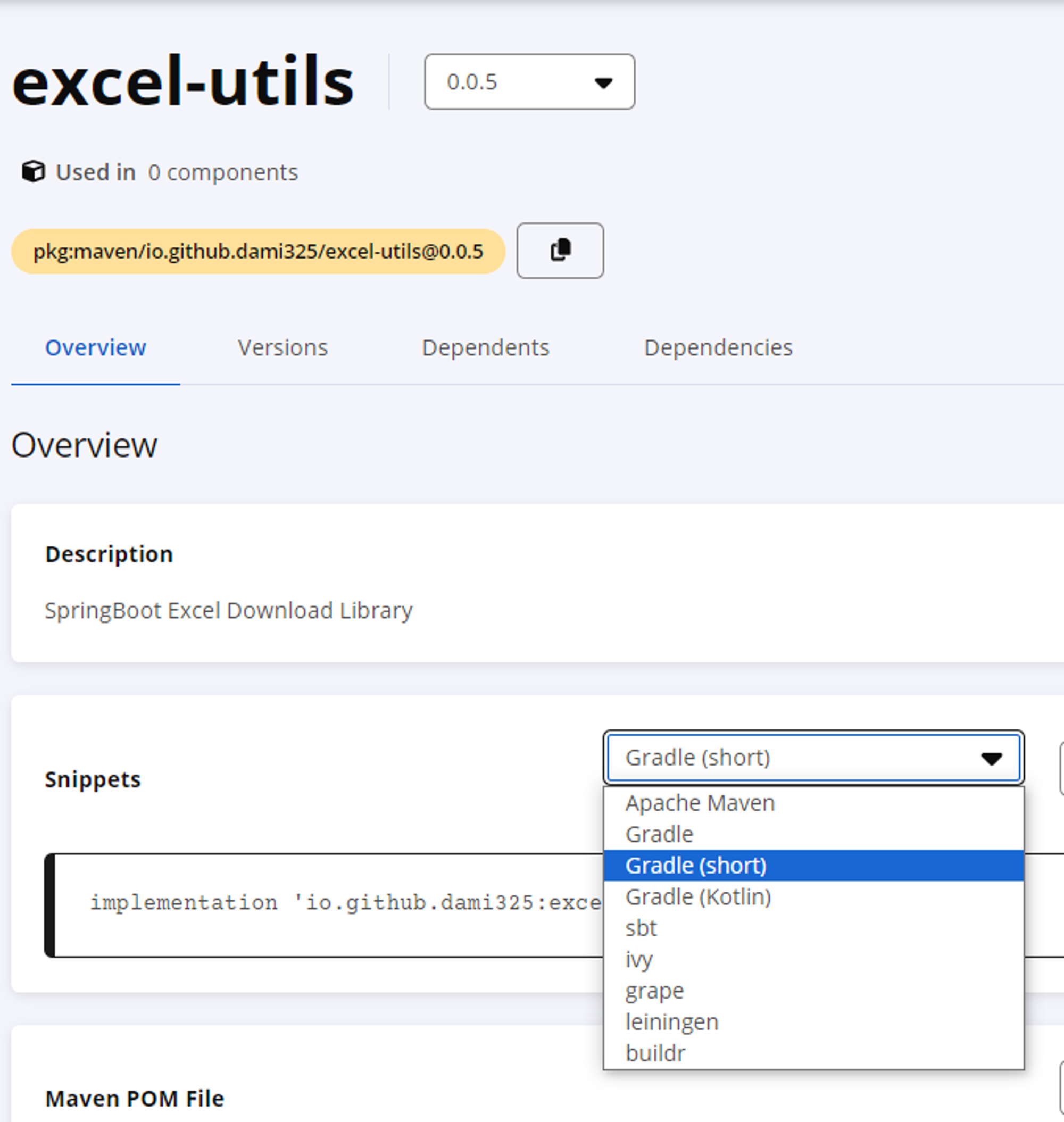
Task: Collapse the Gradle (short) snippet selector
Action: point(813,757)
